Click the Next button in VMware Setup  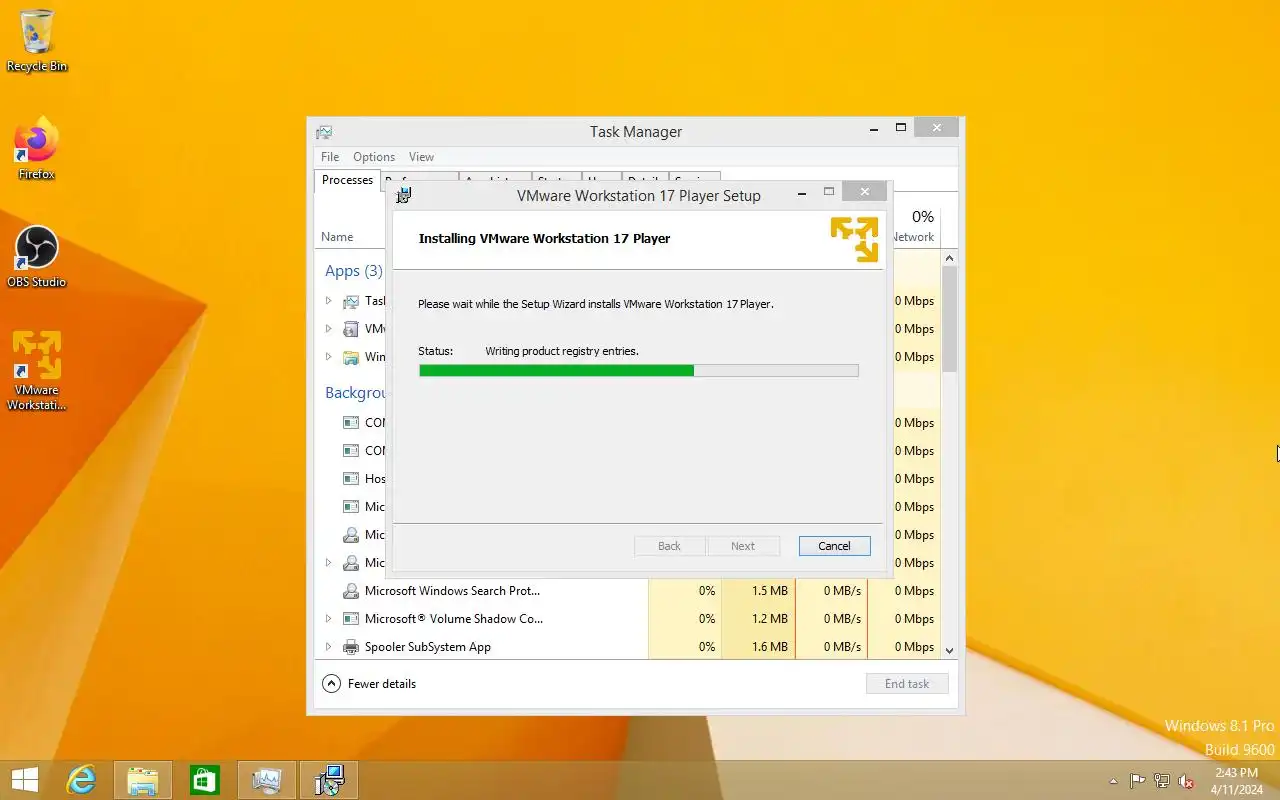(743, 546)
